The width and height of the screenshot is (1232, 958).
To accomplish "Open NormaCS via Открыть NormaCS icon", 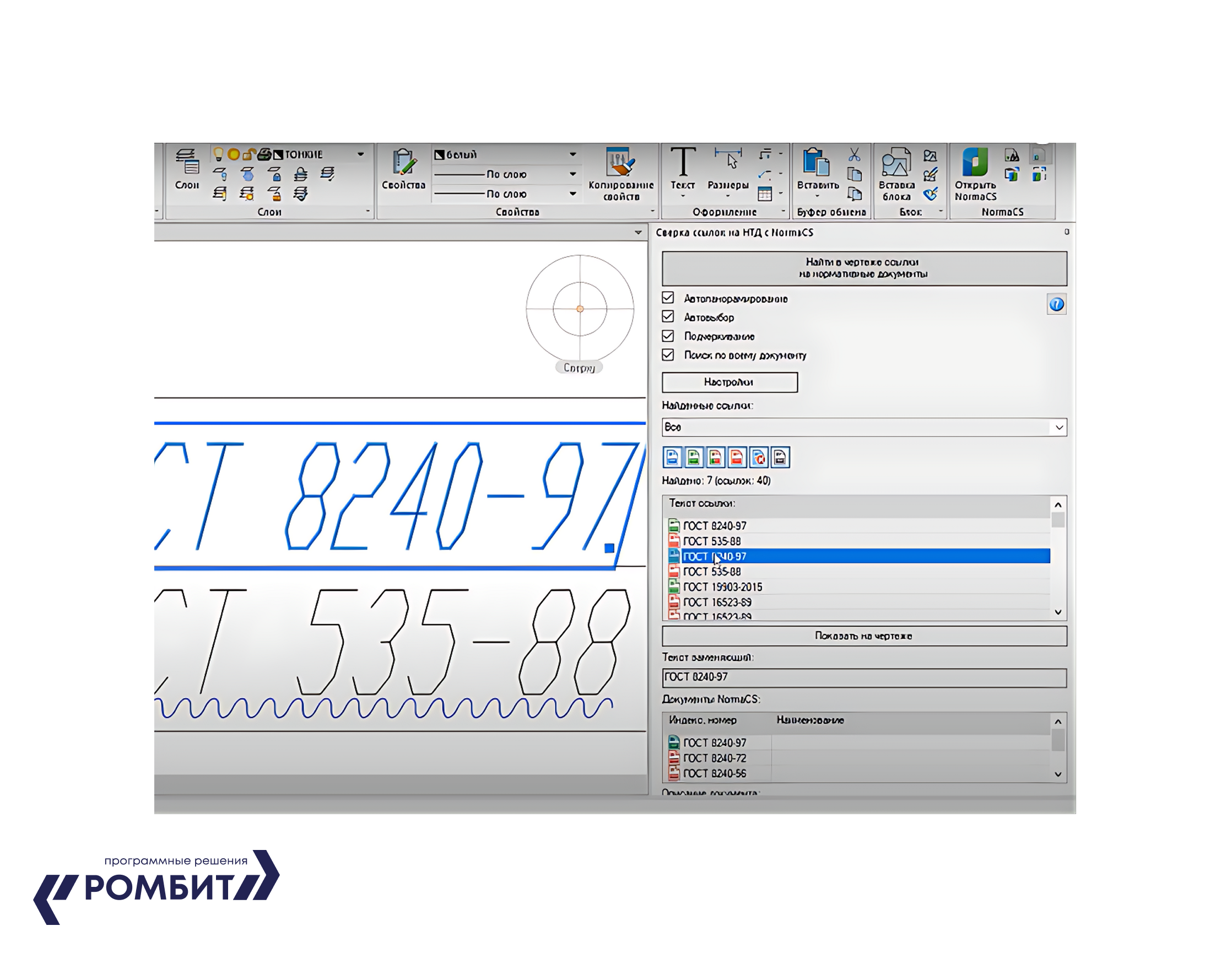I will click(x=975, y=162).
